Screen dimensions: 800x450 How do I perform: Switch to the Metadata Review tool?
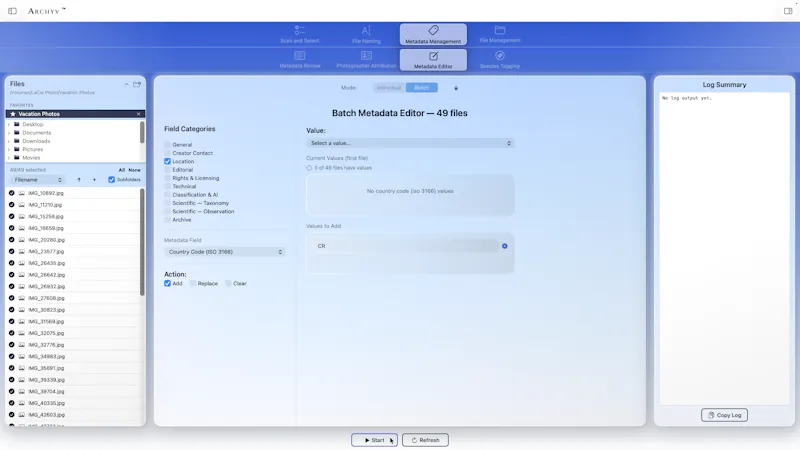point(300,60)
